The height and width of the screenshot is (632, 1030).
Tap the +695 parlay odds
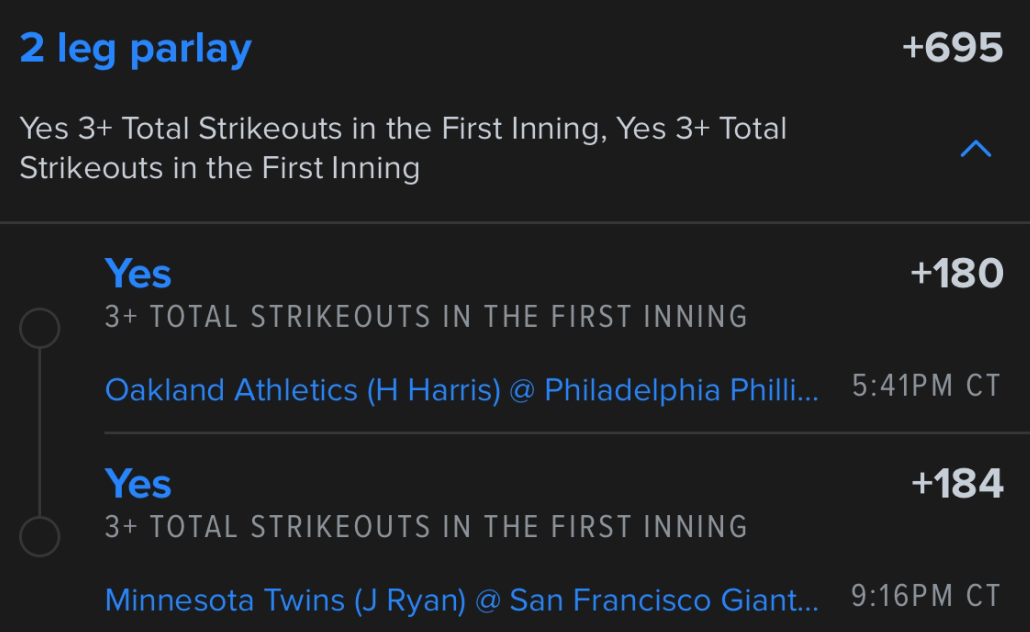pyautogui.click(x=952, y=48)
